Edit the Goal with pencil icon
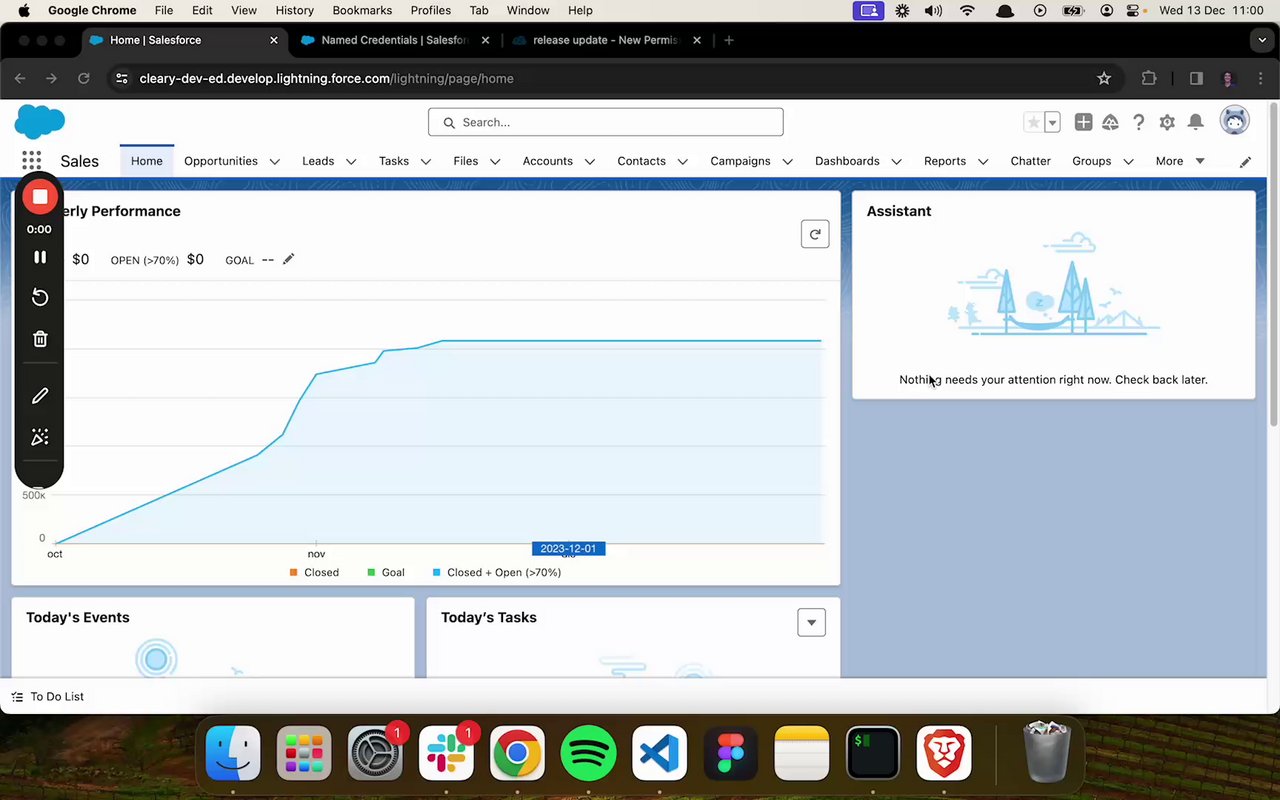 pos(288,259)
